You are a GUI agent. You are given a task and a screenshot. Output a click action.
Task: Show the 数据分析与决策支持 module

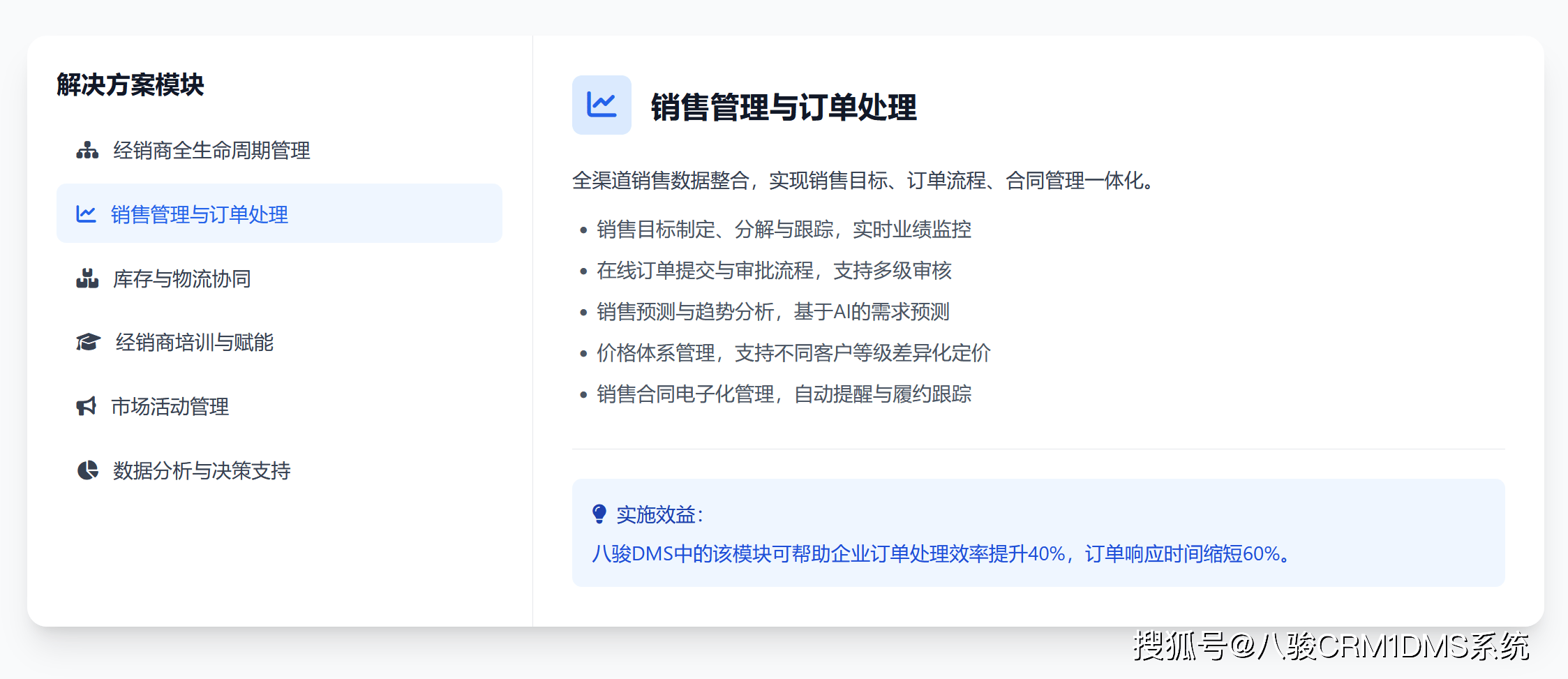click(202, 470)
